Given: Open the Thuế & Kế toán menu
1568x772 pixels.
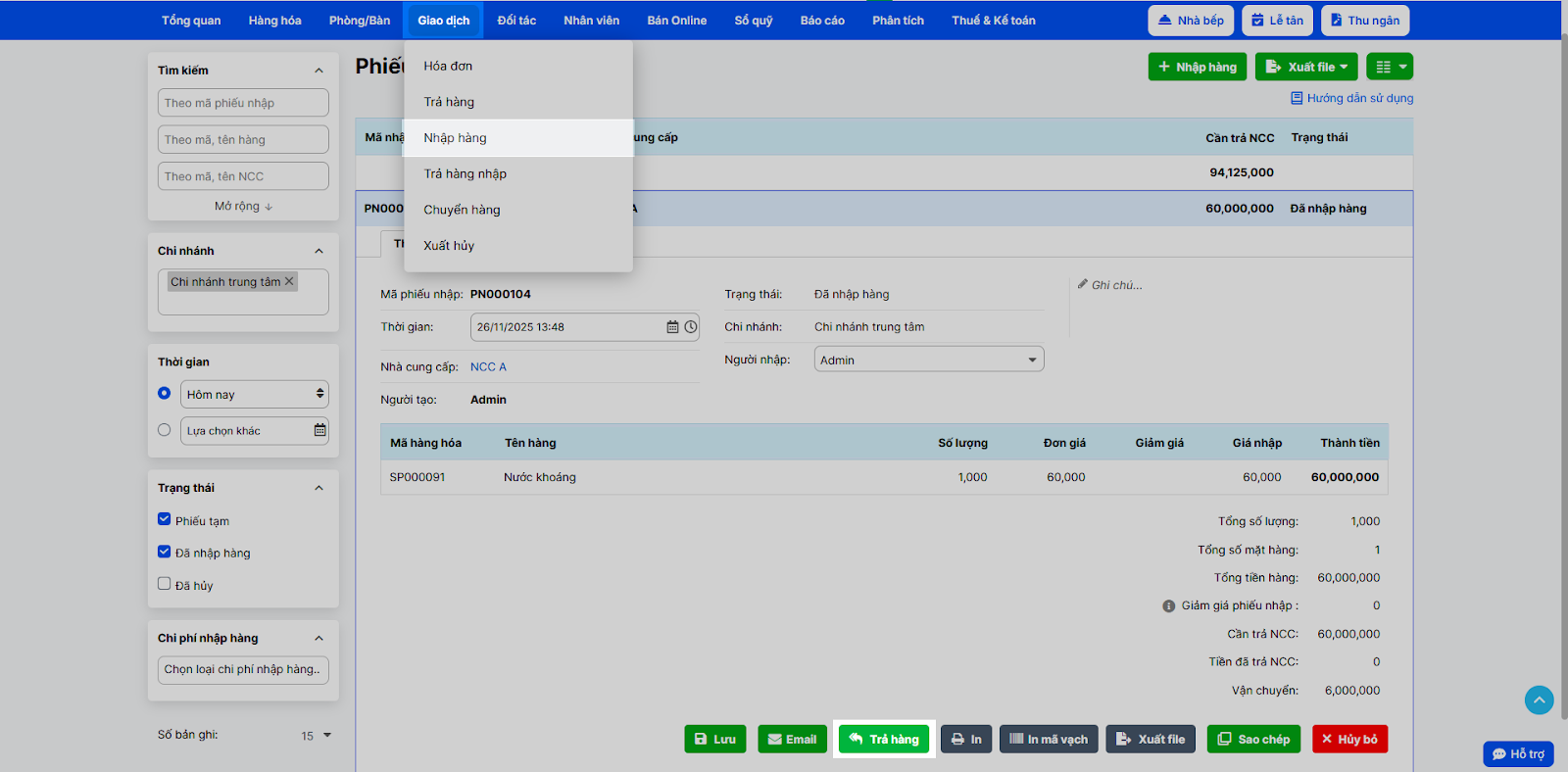Looking at the screenshot, I should point(994,21).
